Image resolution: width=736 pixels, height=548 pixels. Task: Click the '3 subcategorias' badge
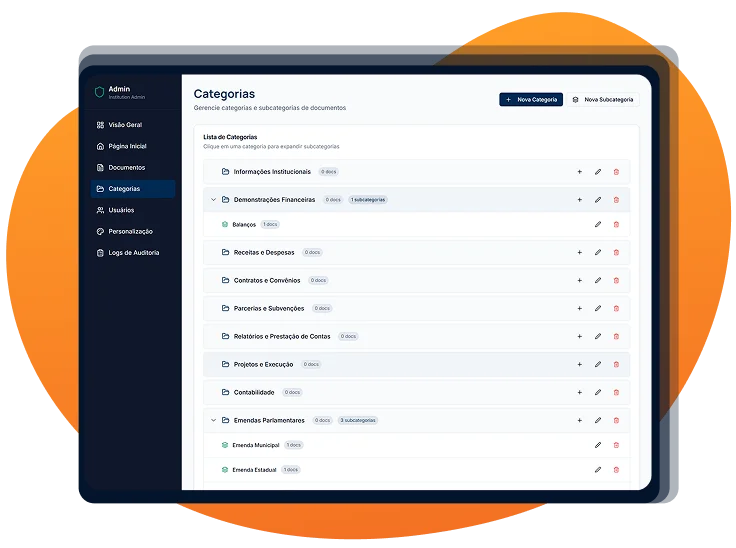[x=358, y=420]
